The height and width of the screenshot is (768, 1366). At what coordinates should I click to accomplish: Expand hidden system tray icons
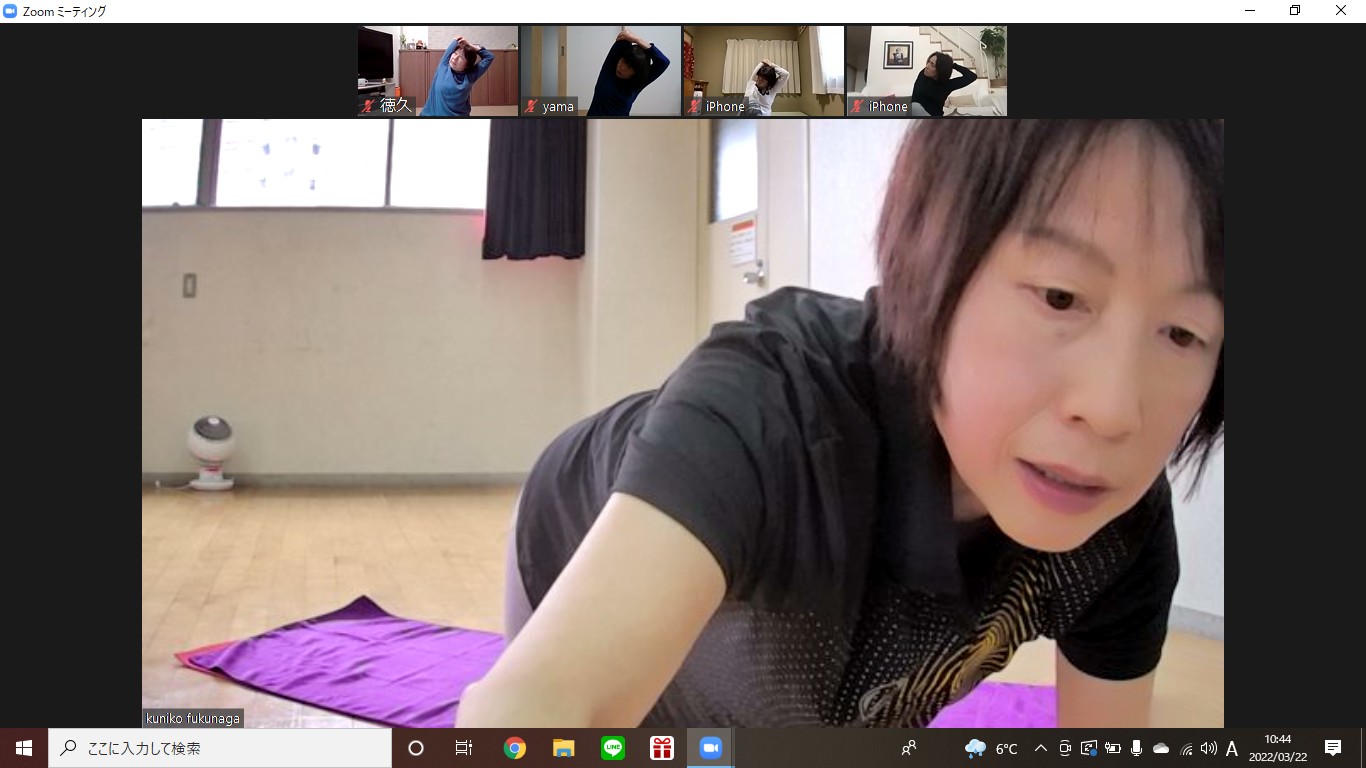click(x=1040, y=748)
